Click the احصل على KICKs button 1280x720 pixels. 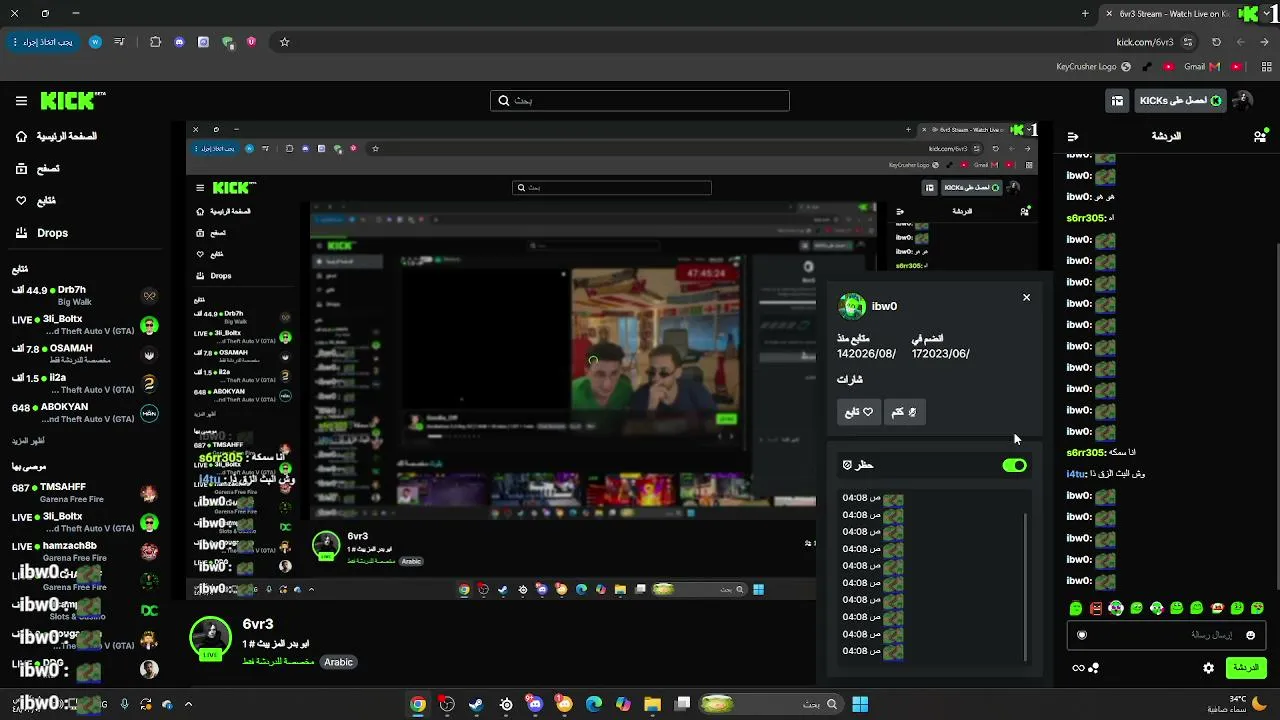click(x=1181, y=101)
